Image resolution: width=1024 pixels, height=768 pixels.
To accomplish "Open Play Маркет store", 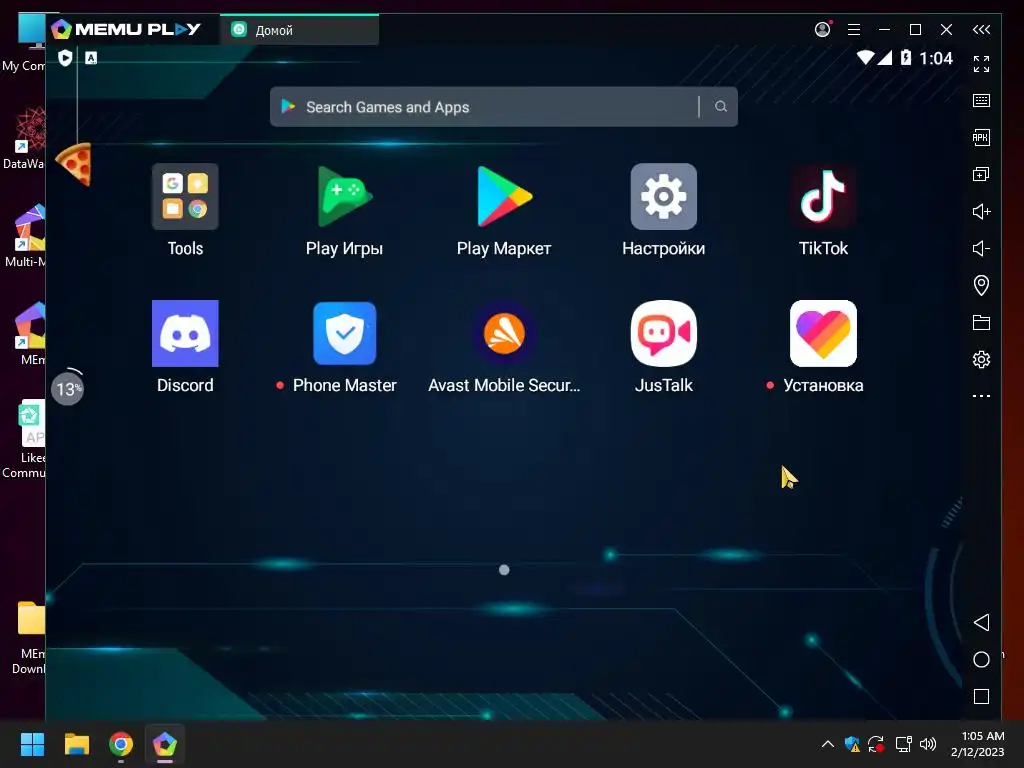I will (x=504, y=197).
